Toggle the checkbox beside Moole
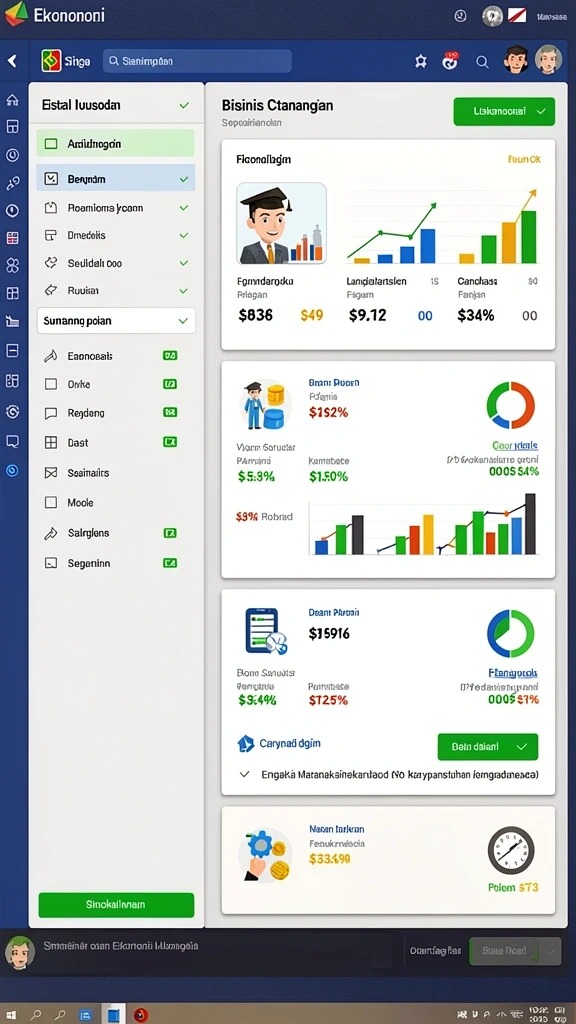 (x=51, y=502)
